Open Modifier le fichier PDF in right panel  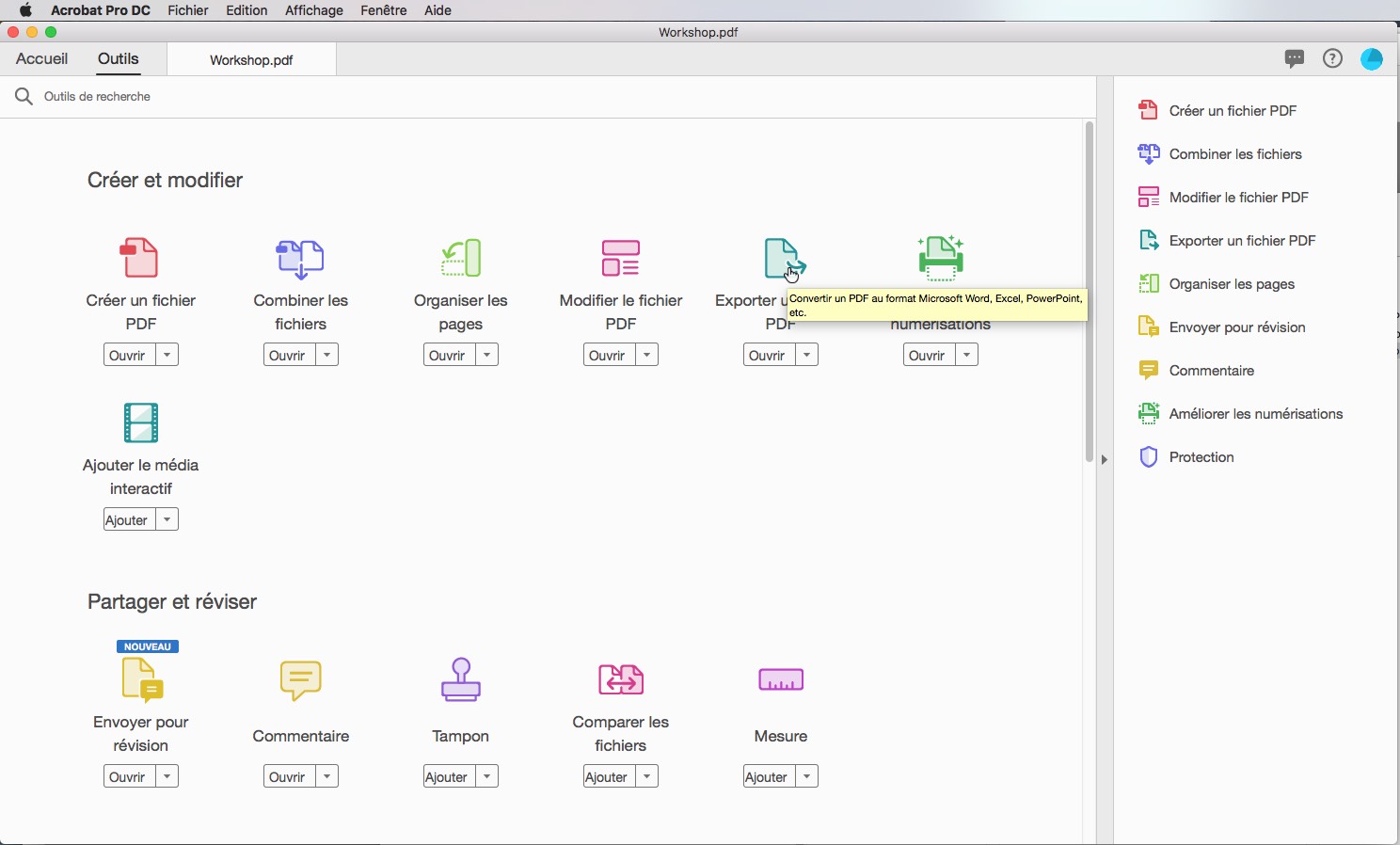point(1223,197)
